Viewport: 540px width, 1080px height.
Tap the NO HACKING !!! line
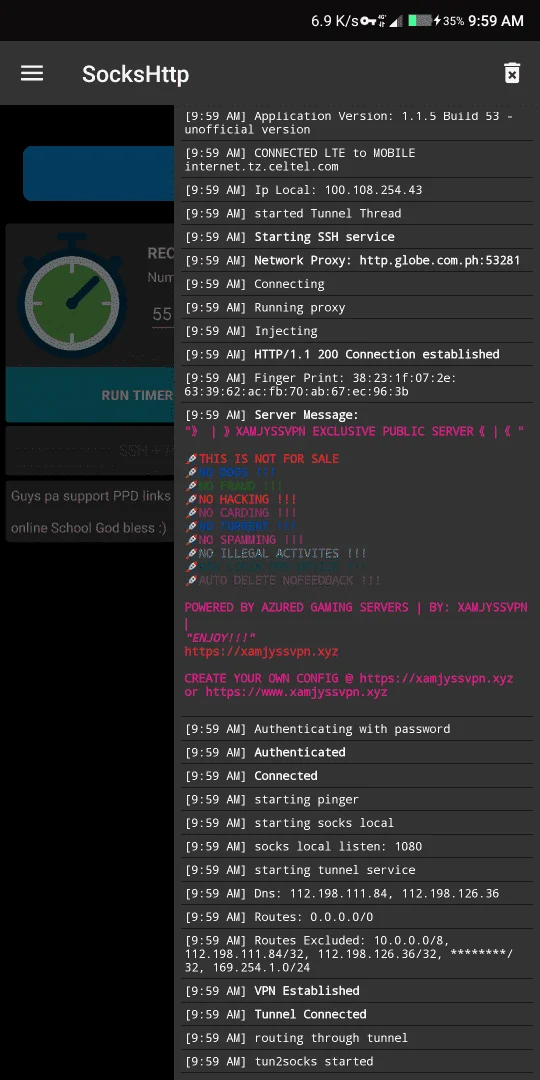pos(240,499)
